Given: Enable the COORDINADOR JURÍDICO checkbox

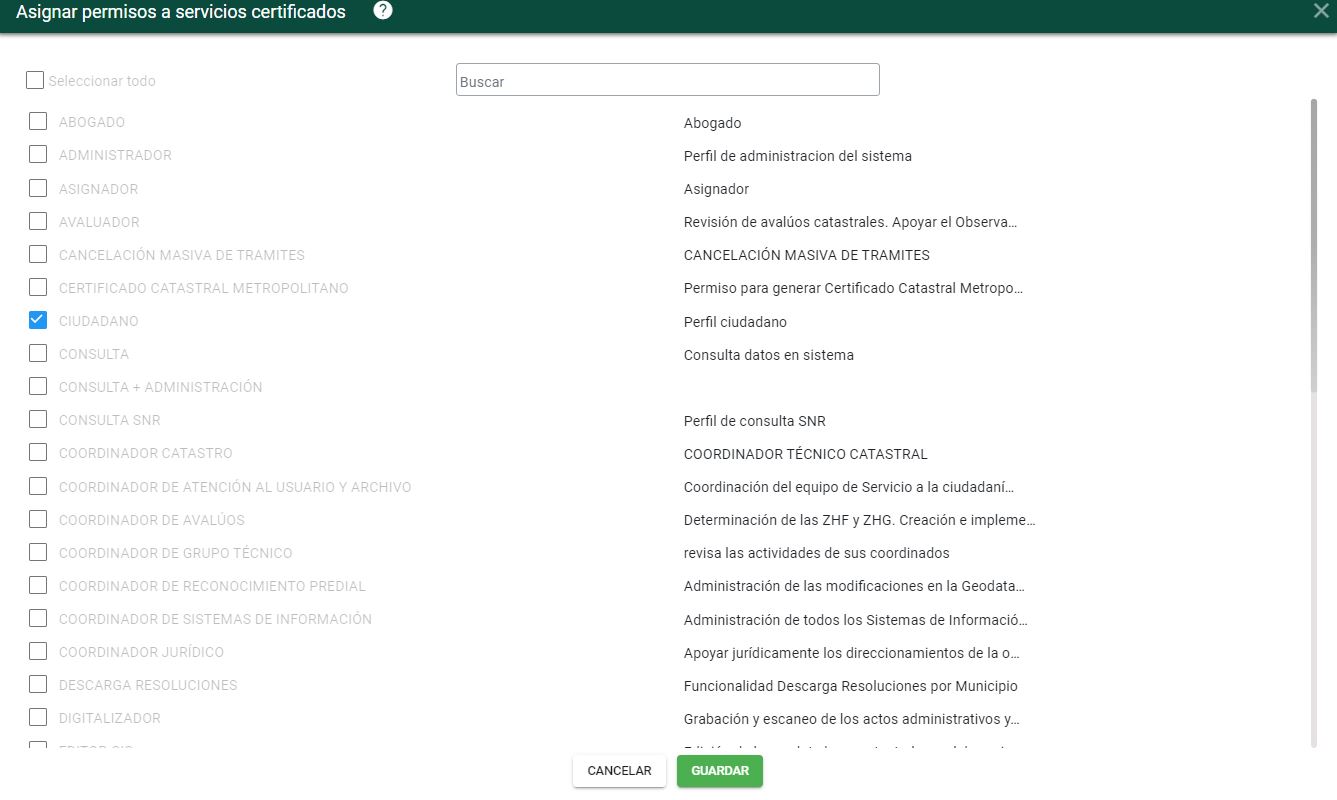Looking at the screenshot, I should click(x=38, y=652).
